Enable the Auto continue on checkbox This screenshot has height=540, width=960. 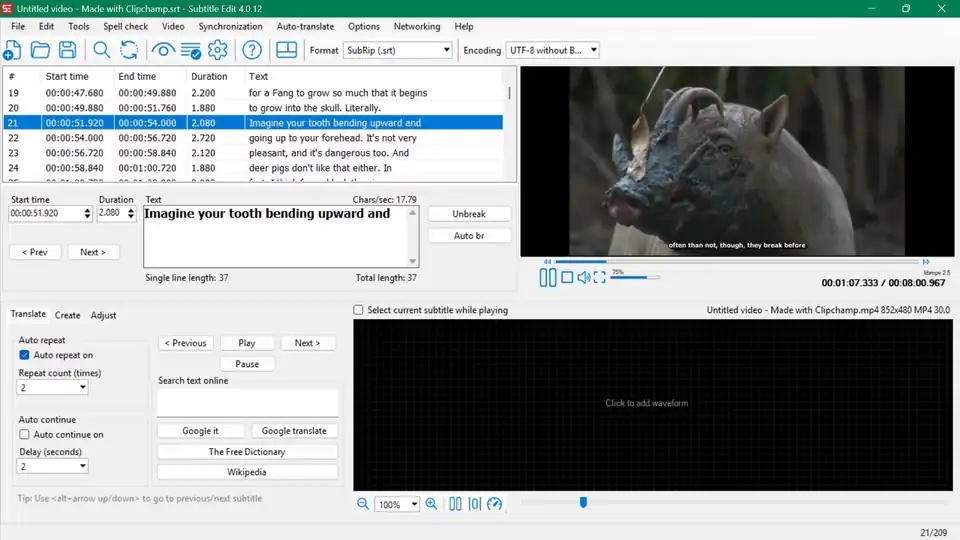point(24,435)
